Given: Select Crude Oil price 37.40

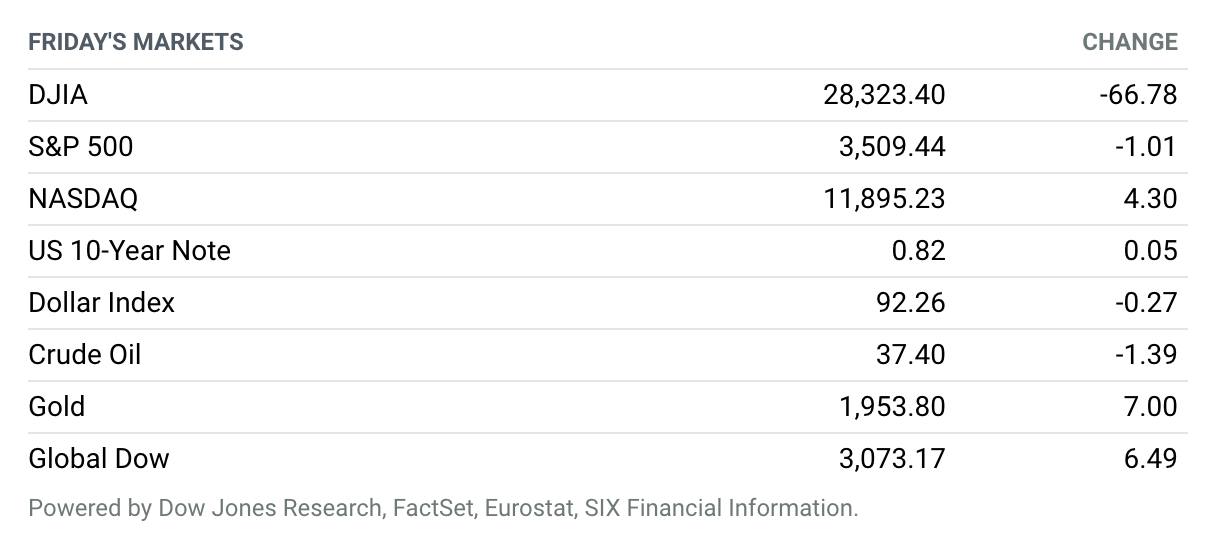Looking at the screenshot, I should coord(911,355).
